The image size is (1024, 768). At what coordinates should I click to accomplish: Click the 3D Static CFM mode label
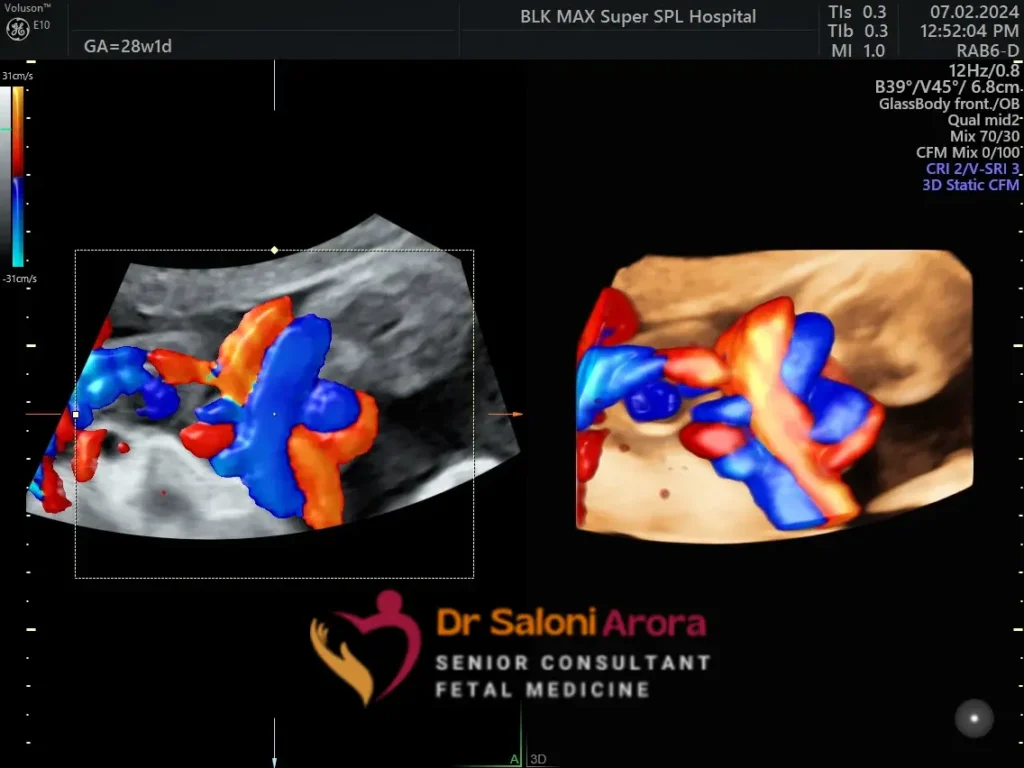[x=970, y=185]
